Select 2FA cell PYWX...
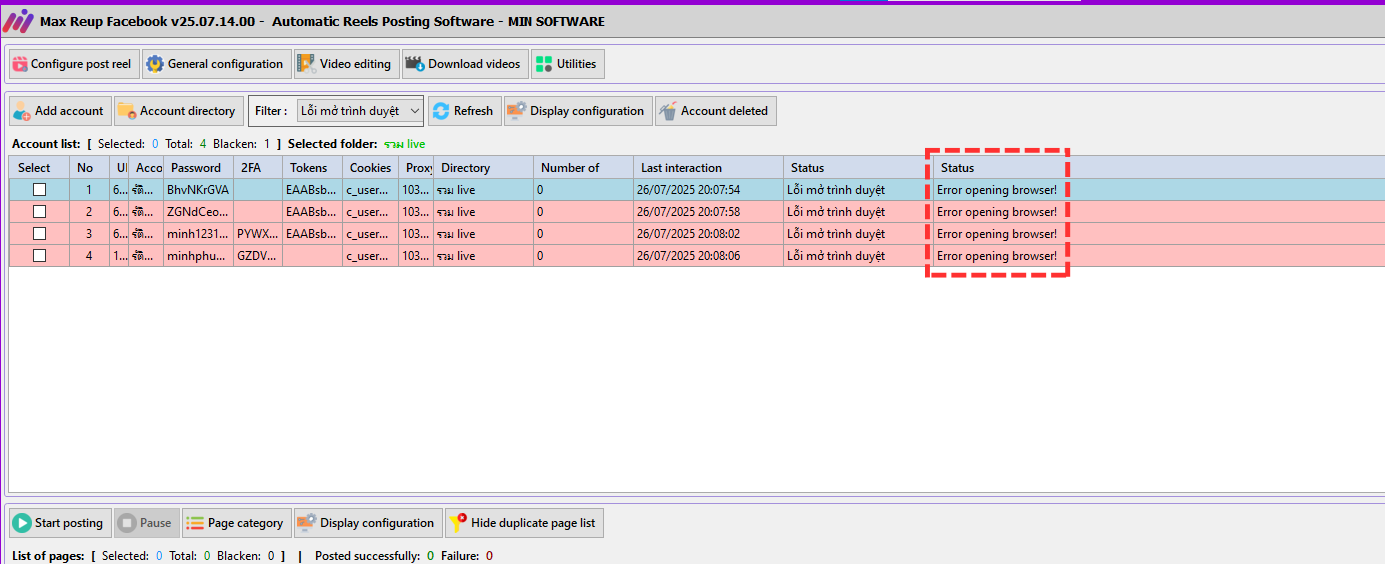 click(x=258, y=234)
